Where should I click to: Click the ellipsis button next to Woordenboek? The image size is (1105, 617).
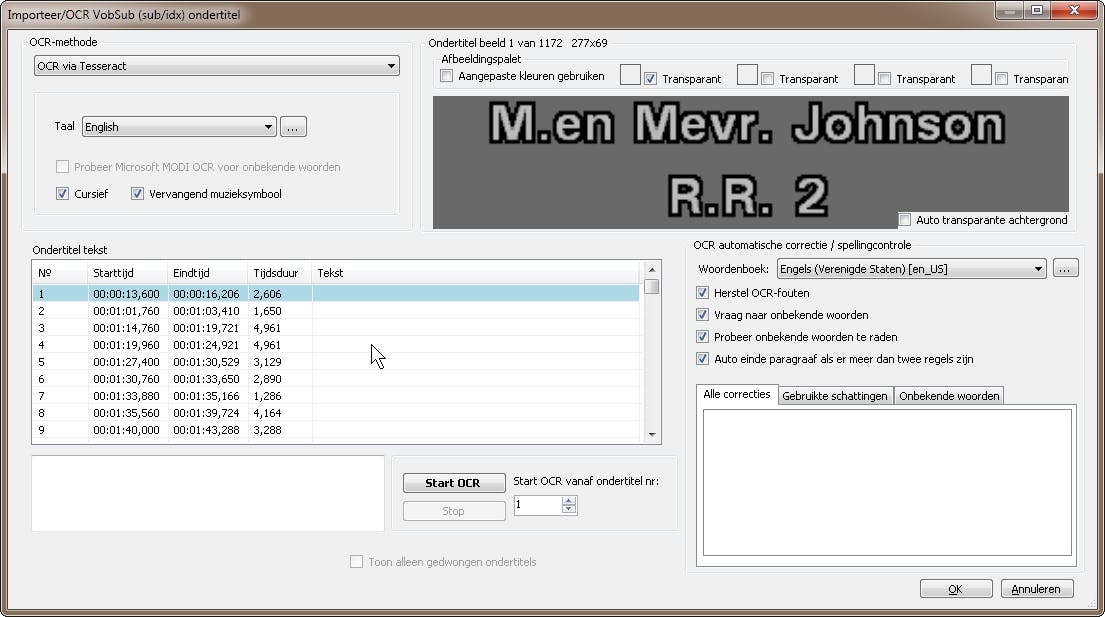(1066, 268)
